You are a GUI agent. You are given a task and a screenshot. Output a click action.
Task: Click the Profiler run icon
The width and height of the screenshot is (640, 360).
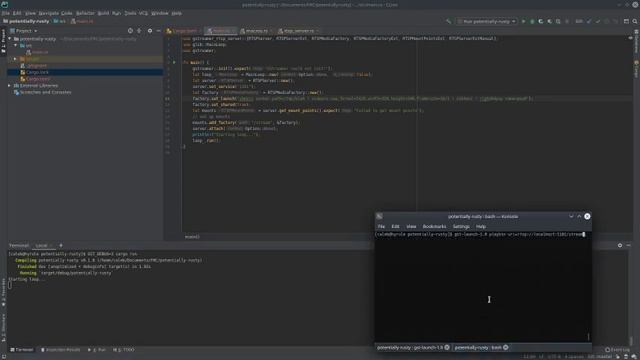[x=549, y=21]
